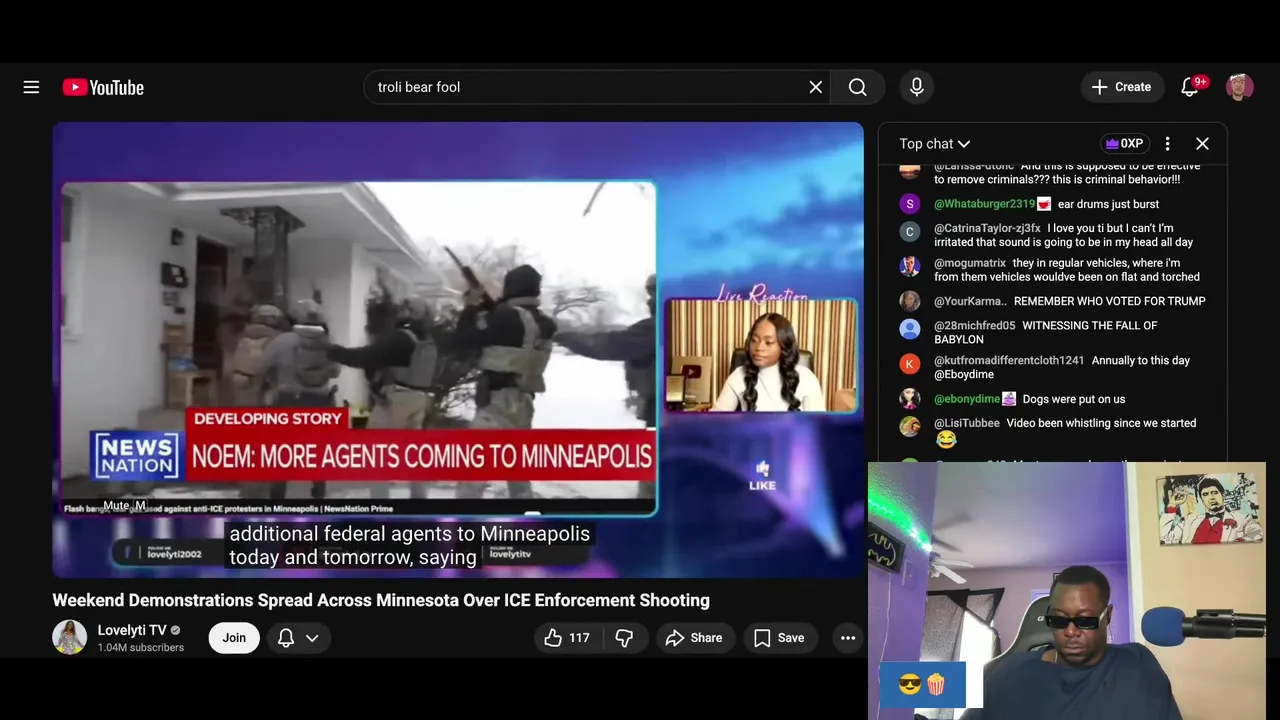Open the YouTube hamburger guide menu
Viewport: 1280px width, 720px height.
pos(31,87)
